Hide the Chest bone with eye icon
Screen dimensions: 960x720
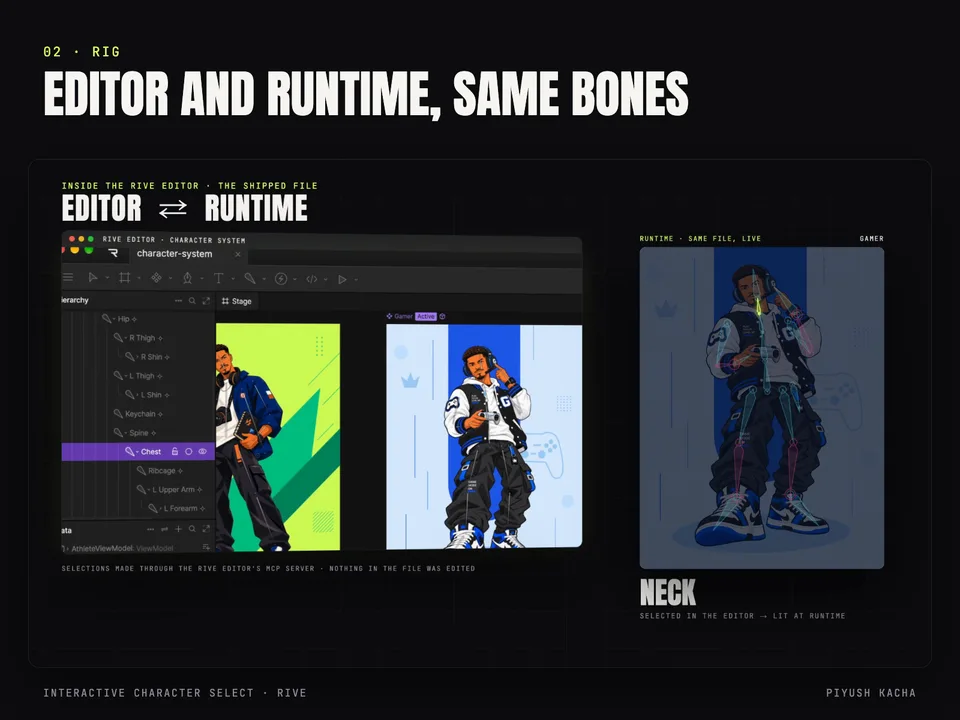(203, 451)
